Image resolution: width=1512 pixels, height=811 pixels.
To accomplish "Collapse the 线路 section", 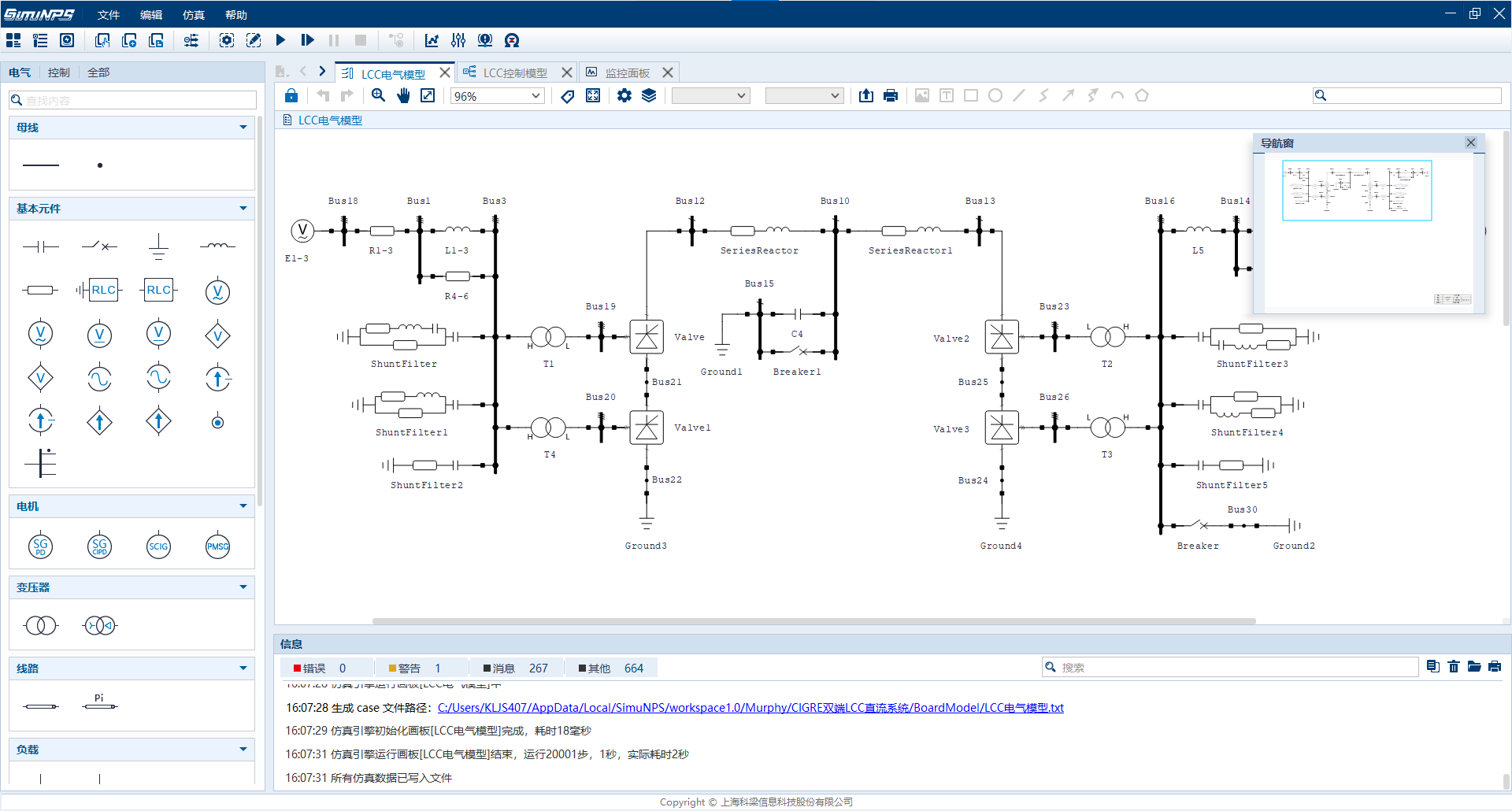I will (x=243, y=668).
